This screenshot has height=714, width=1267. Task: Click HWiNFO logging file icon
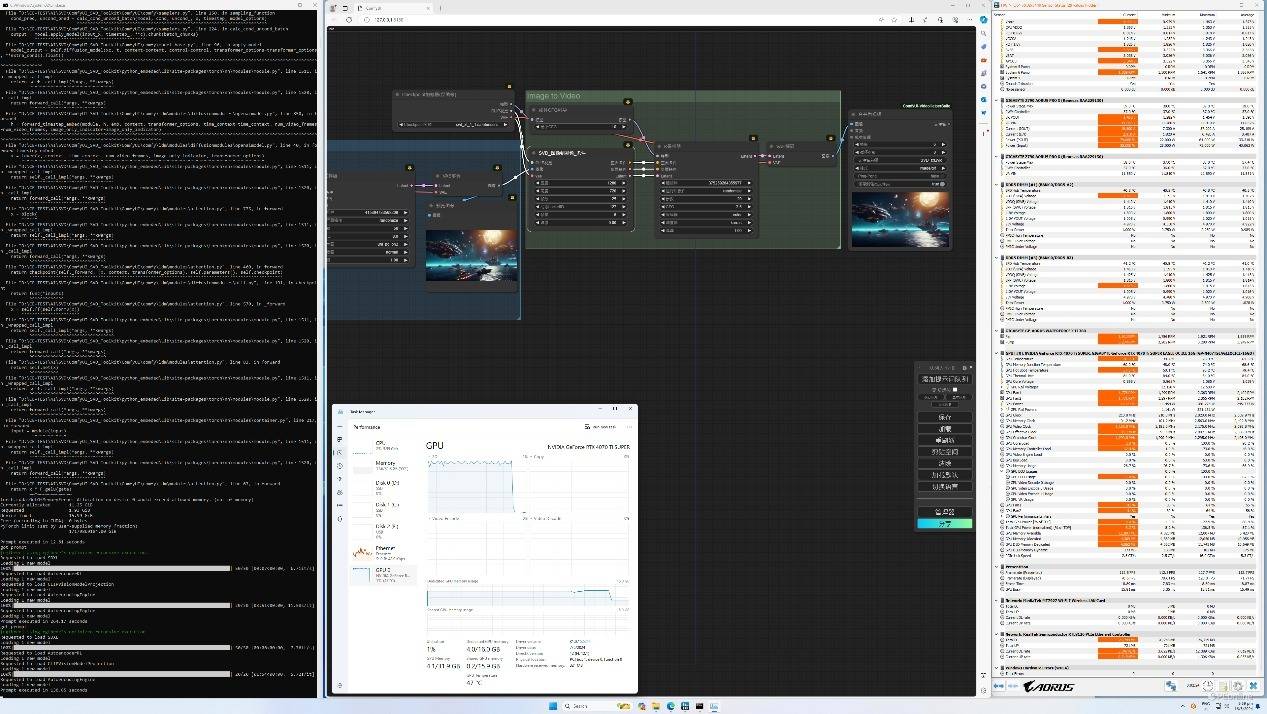[x=1223, y=686]
